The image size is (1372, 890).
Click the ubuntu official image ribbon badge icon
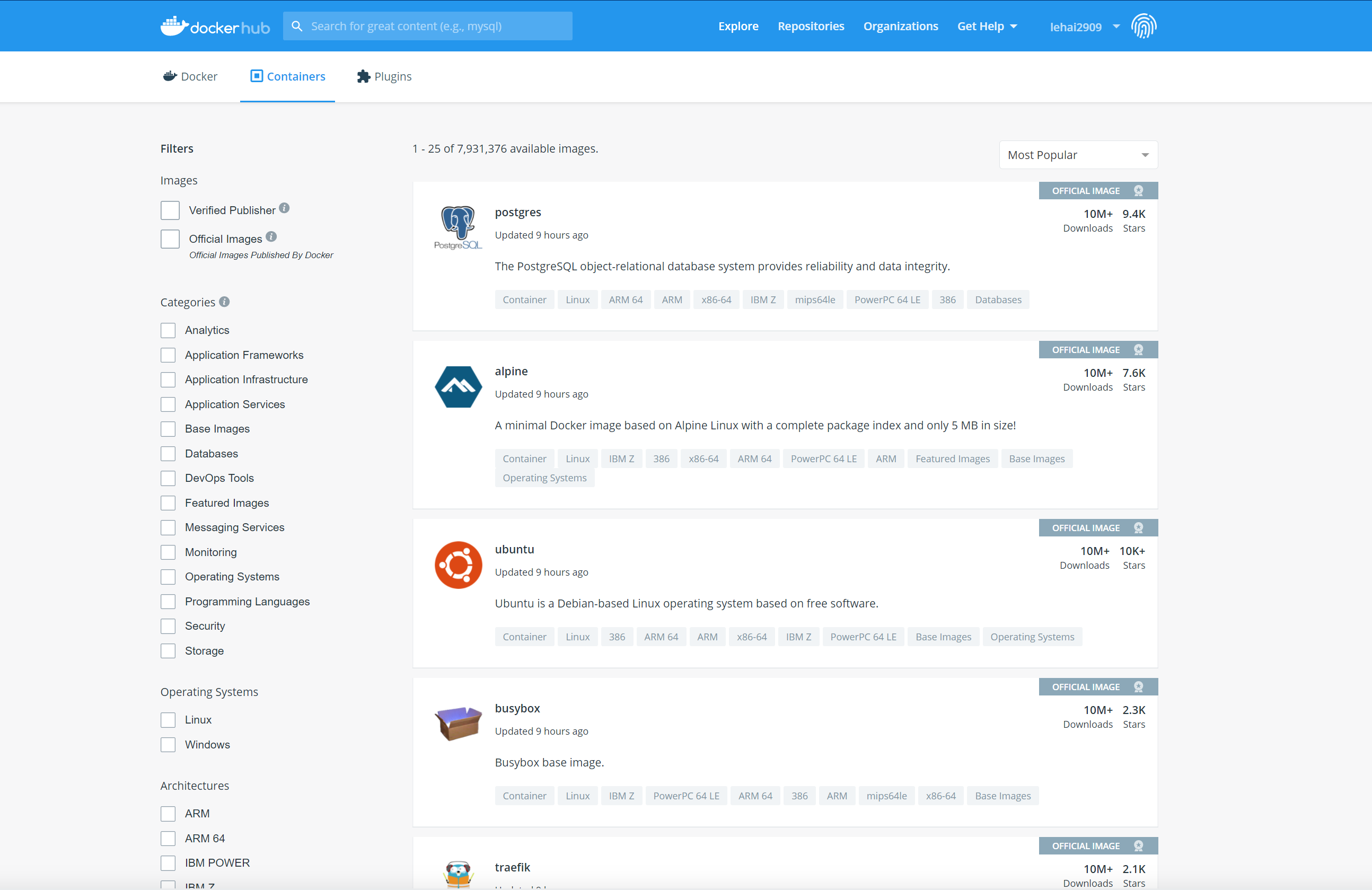point(1139,527)
